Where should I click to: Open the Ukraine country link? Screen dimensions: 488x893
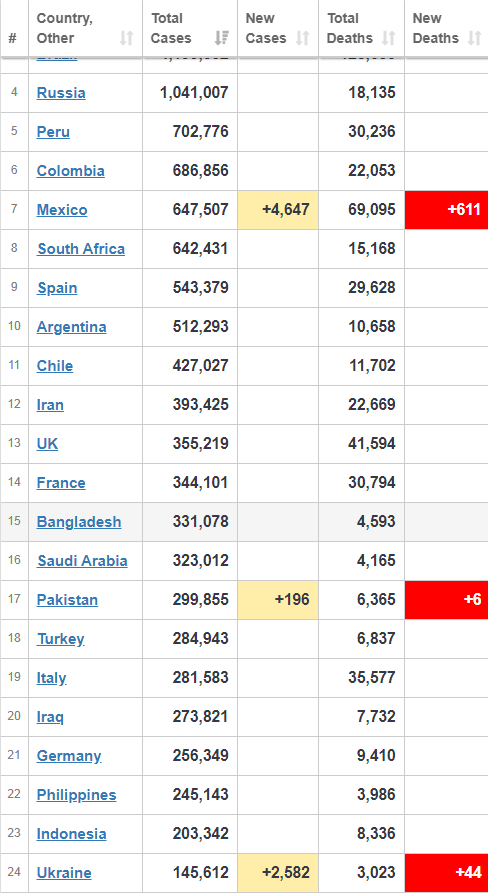pos(64,872)
